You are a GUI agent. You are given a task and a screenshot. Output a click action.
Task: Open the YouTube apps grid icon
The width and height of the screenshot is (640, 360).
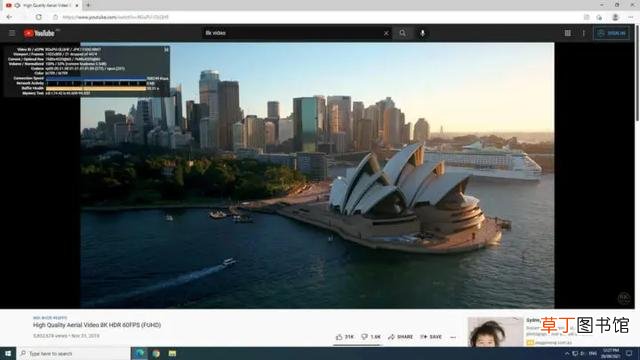[x=568, y=33]
